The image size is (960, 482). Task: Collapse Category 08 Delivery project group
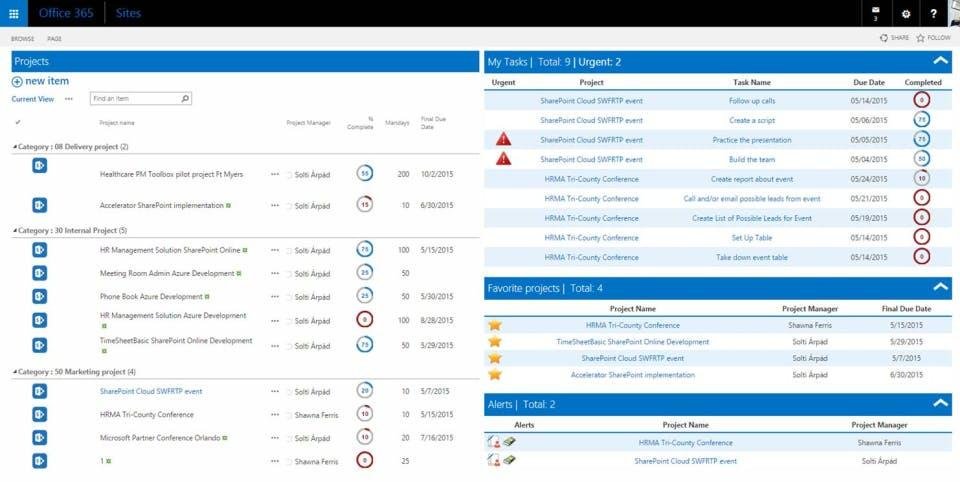coord(15,147)
